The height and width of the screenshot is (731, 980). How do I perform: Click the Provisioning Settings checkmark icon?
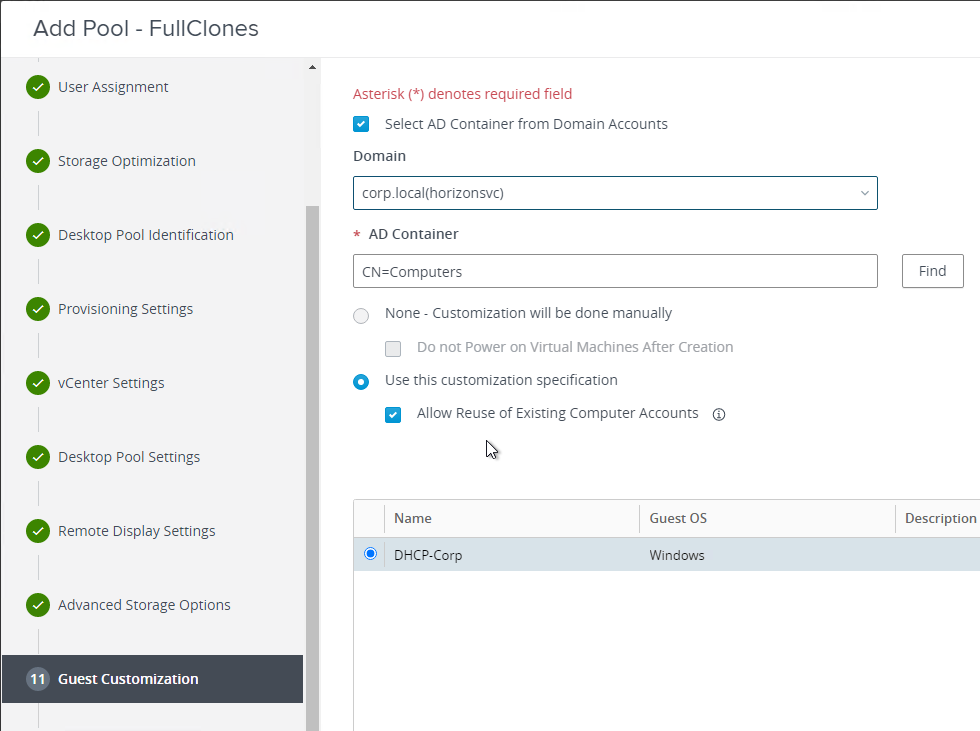[38, 309]
